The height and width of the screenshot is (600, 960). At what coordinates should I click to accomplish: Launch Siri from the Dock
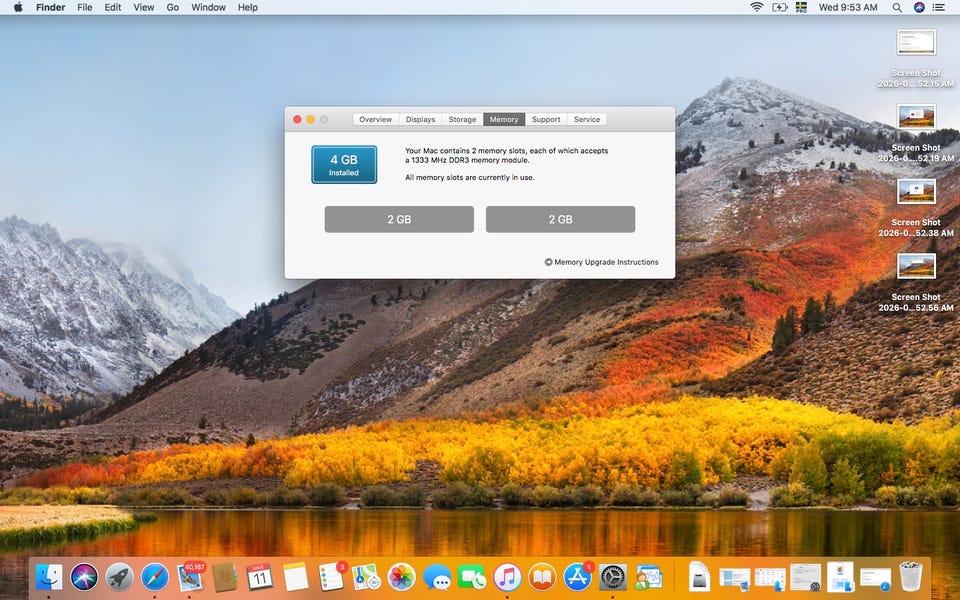point(84,577)
